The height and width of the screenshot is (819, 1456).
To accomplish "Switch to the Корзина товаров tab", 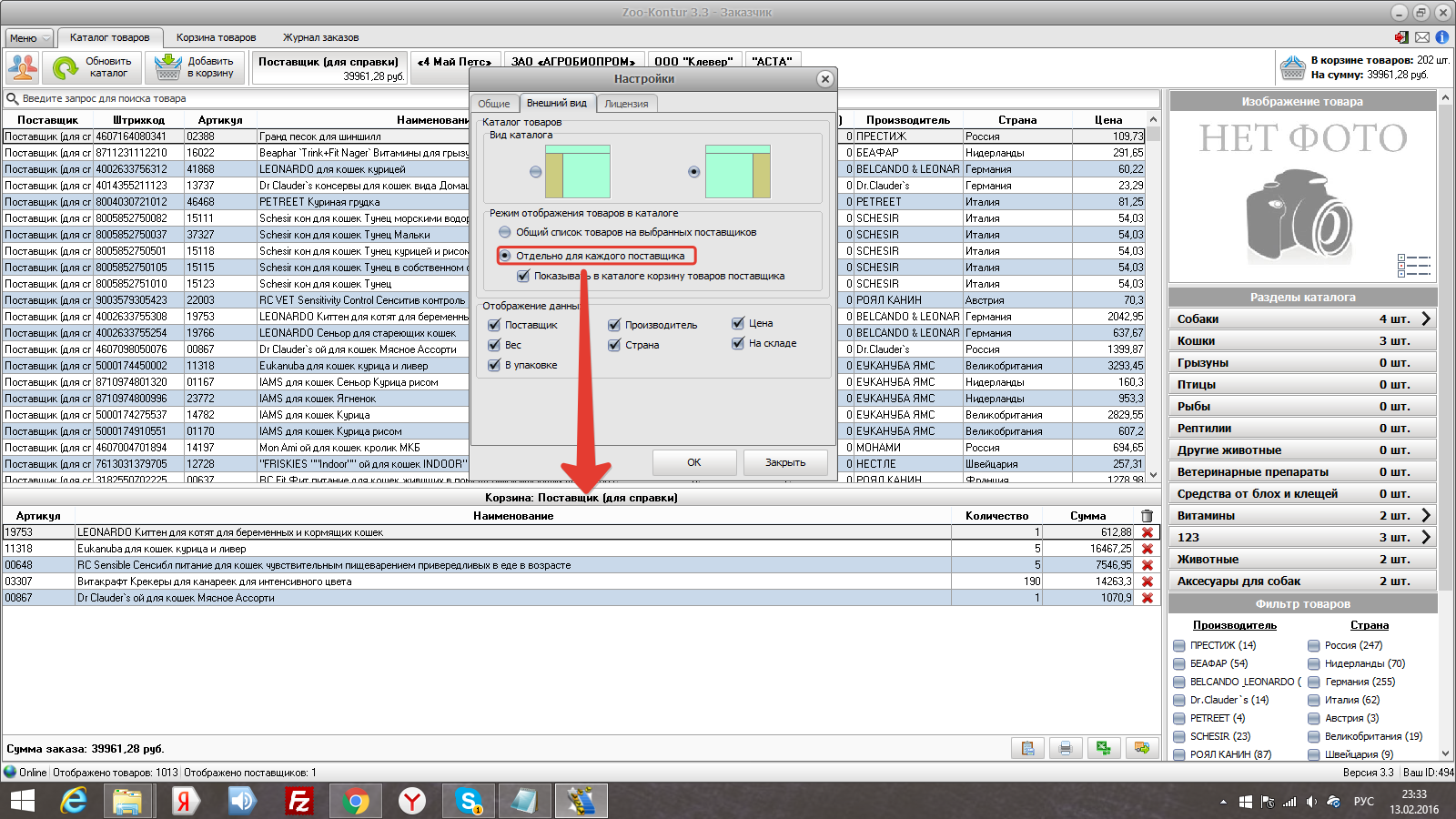I will pos(216,37).
